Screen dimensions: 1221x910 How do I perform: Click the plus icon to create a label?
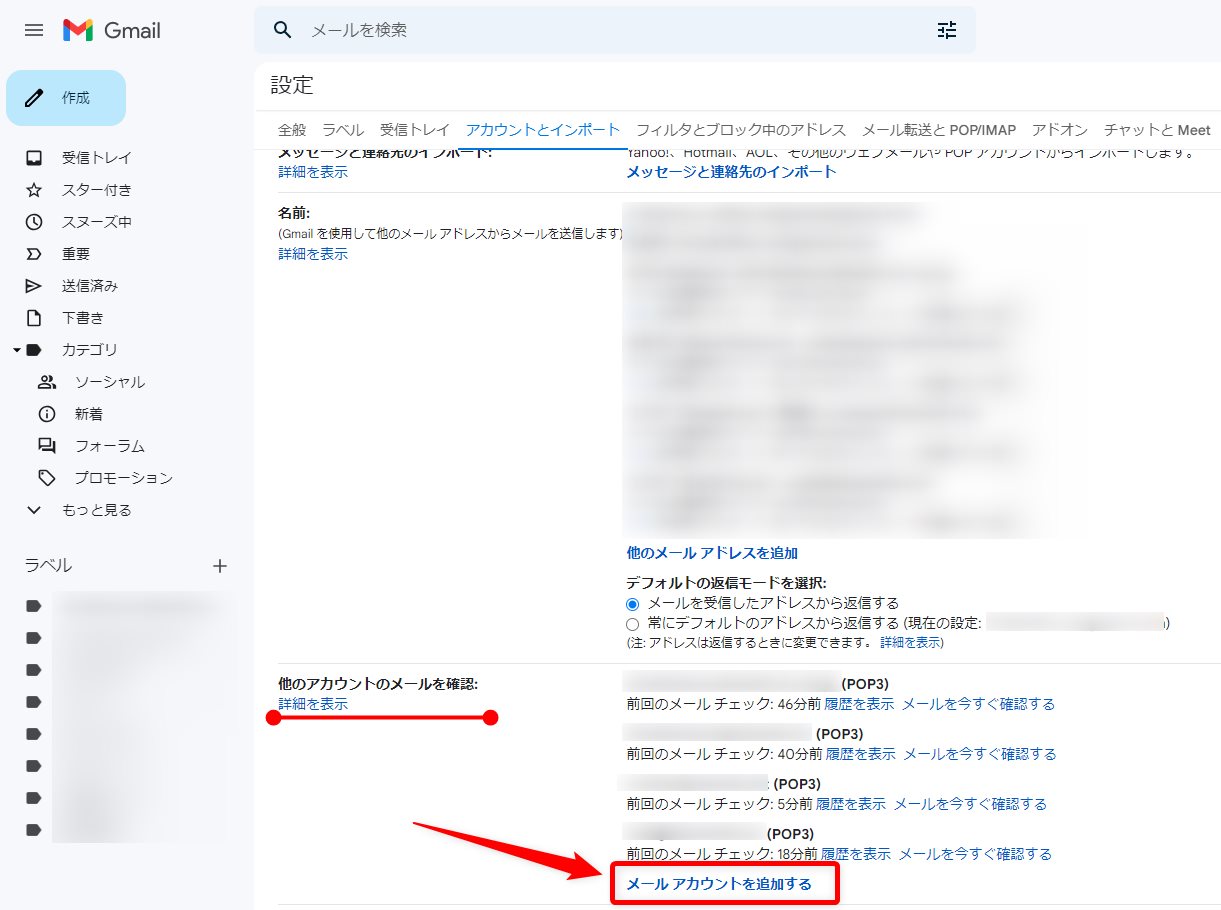(219, 565)
